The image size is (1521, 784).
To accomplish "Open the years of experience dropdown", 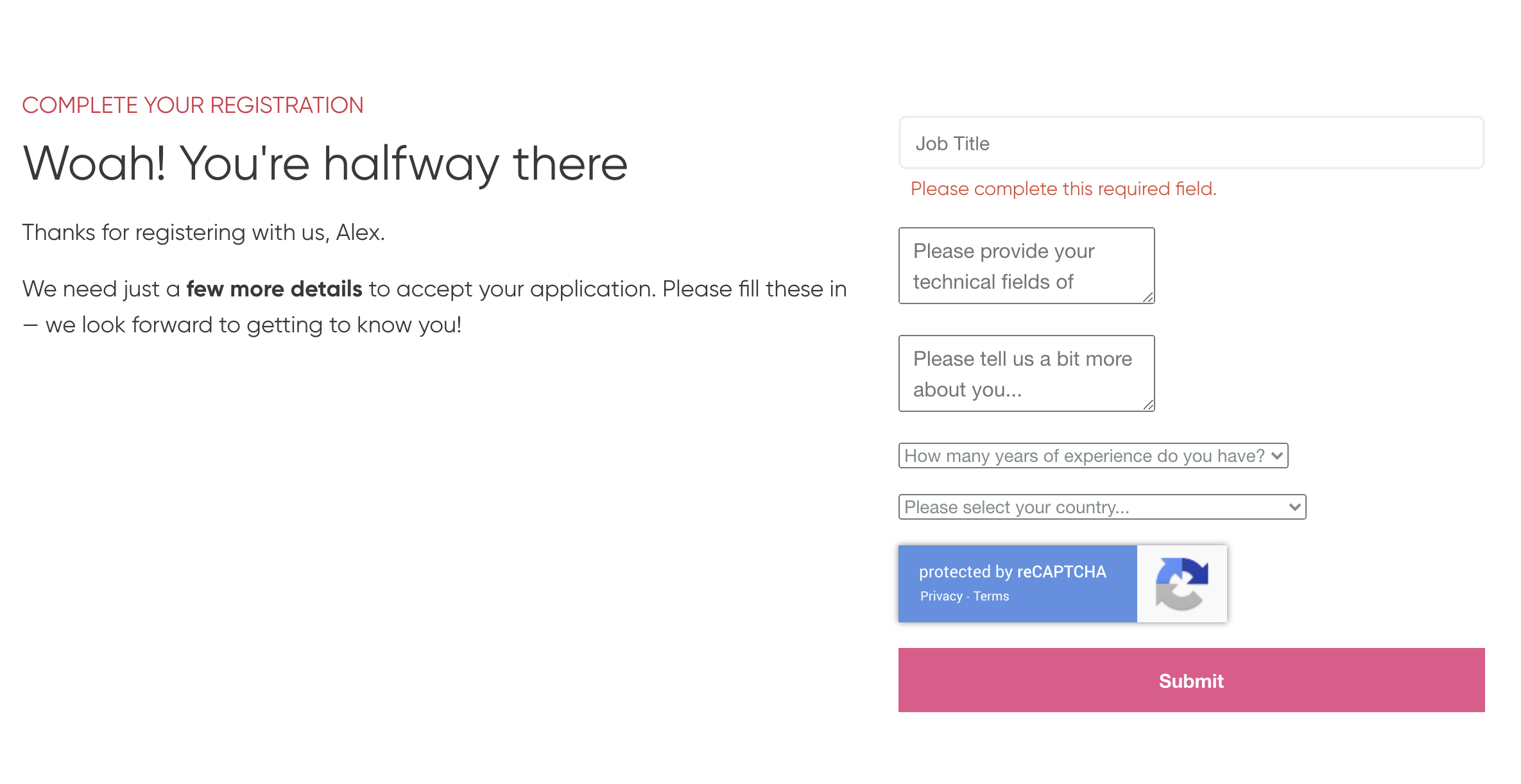I will 1093,456.
